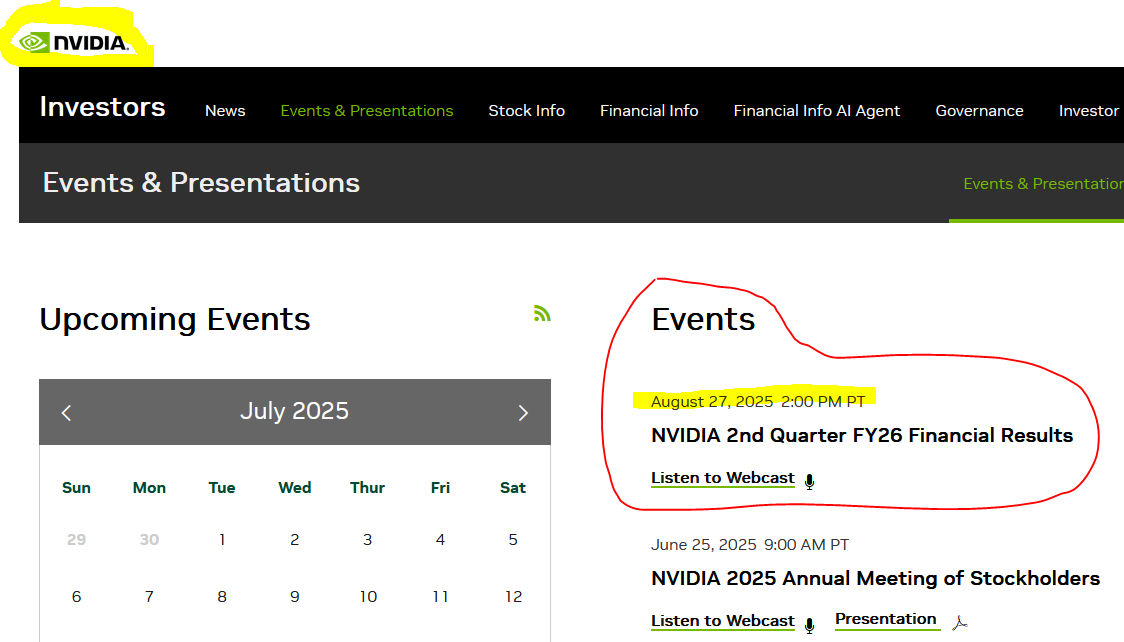The image size is (1124, 642).
Task: Open the RSS feed icon
Action: pyautogui.click(x=543, y=313)
